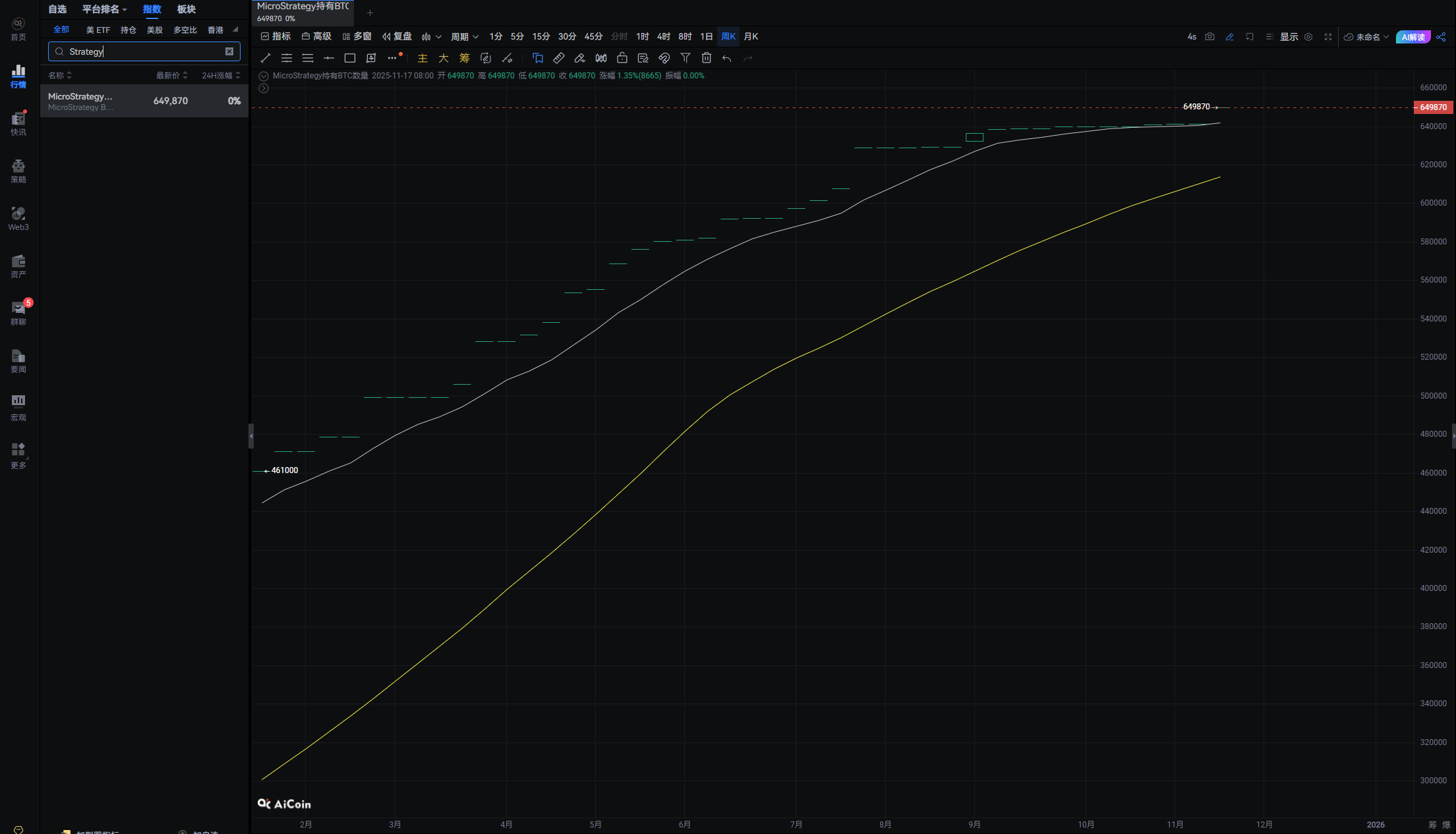Expand the 周期 period dropdown

(465, 36)
